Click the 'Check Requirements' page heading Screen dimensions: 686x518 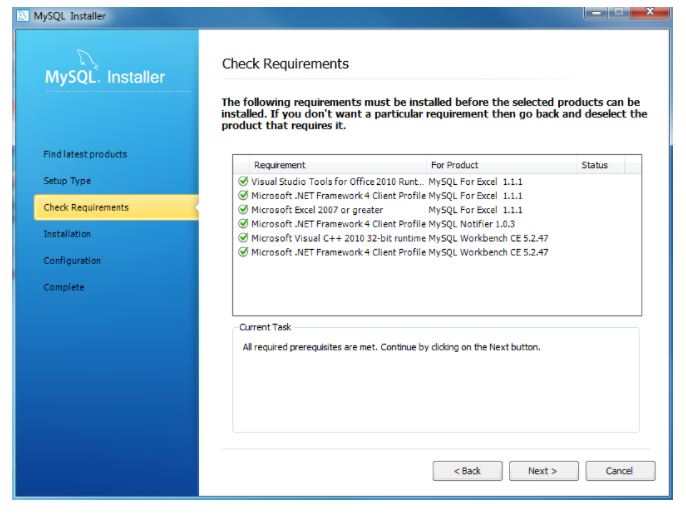285,64
